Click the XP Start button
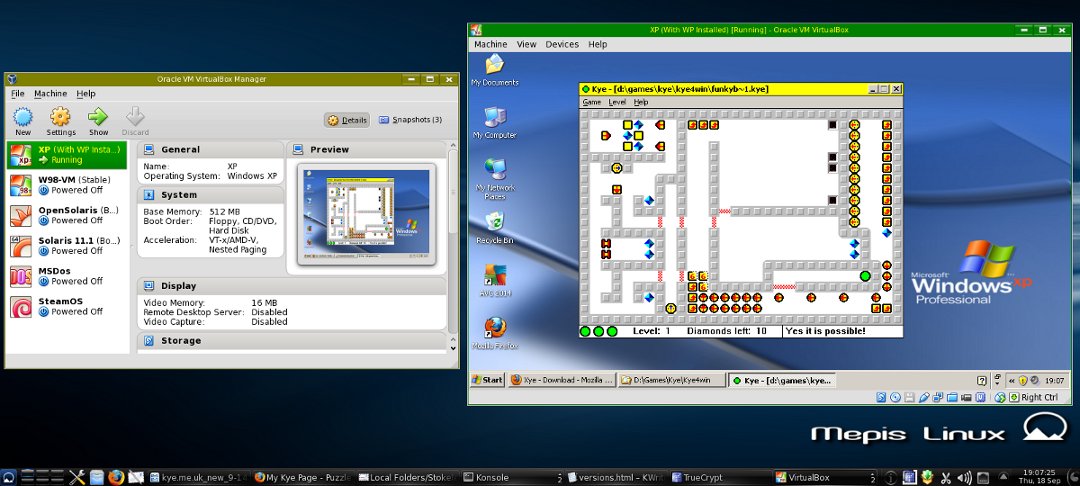 click(x=488, y=380)
